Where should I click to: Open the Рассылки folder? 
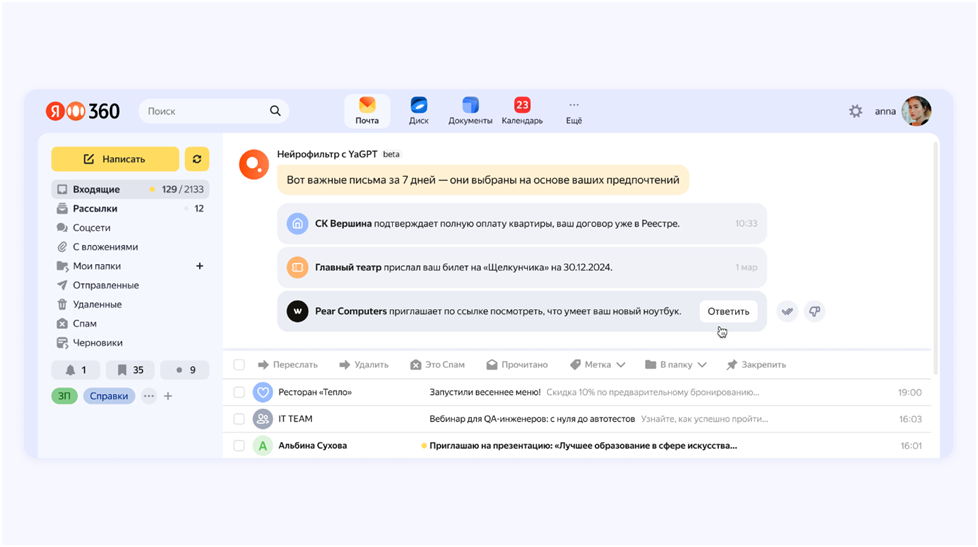[x=130, y=208]
